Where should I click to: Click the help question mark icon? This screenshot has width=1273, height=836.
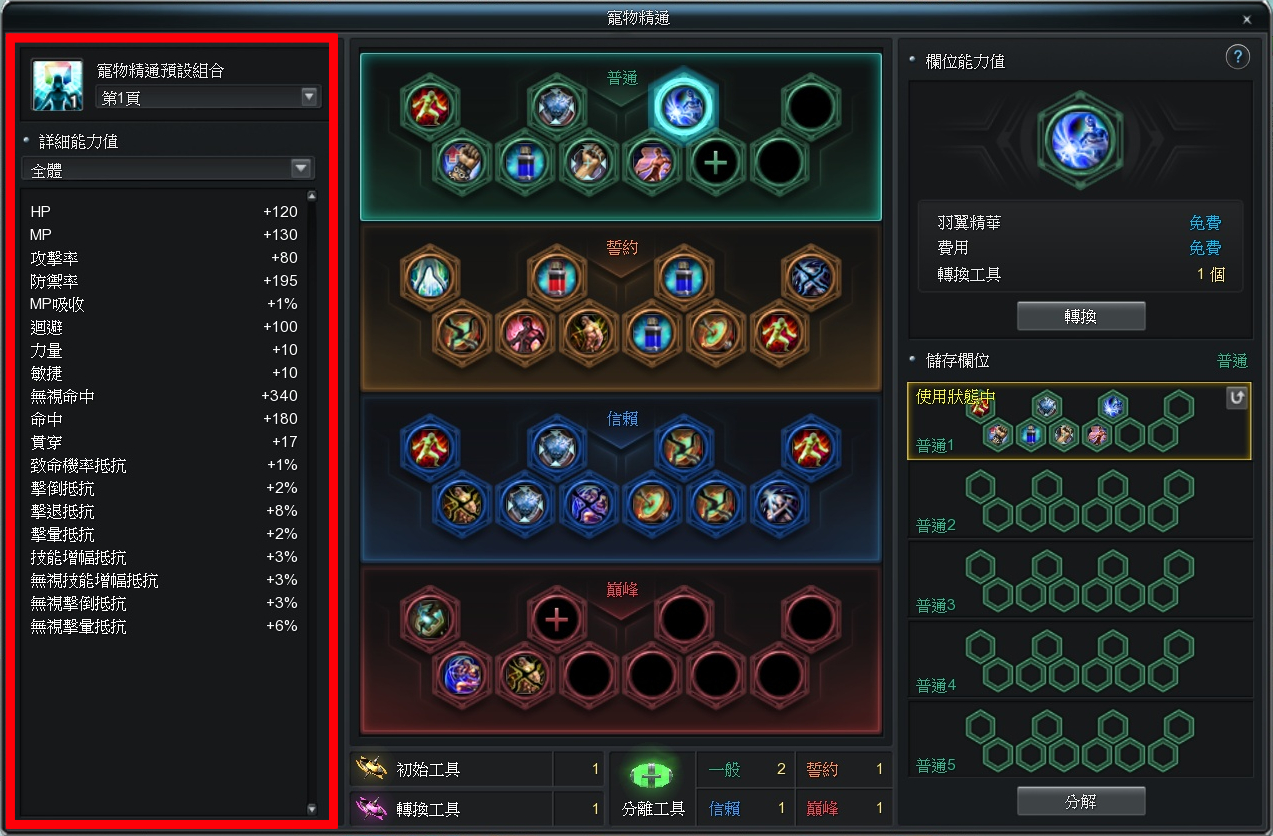[x=1238, y=57]
